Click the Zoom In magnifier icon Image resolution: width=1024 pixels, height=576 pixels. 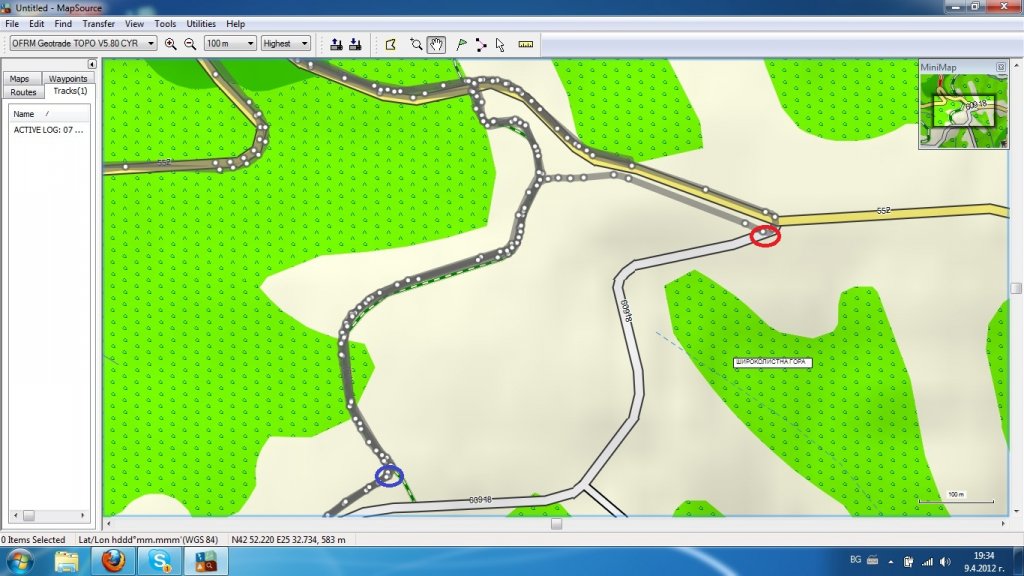170,44
